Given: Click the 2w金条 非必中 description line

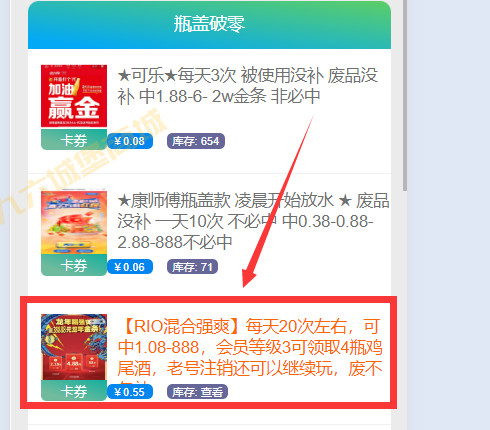Looking at the screenshot, I should [219, 97].
